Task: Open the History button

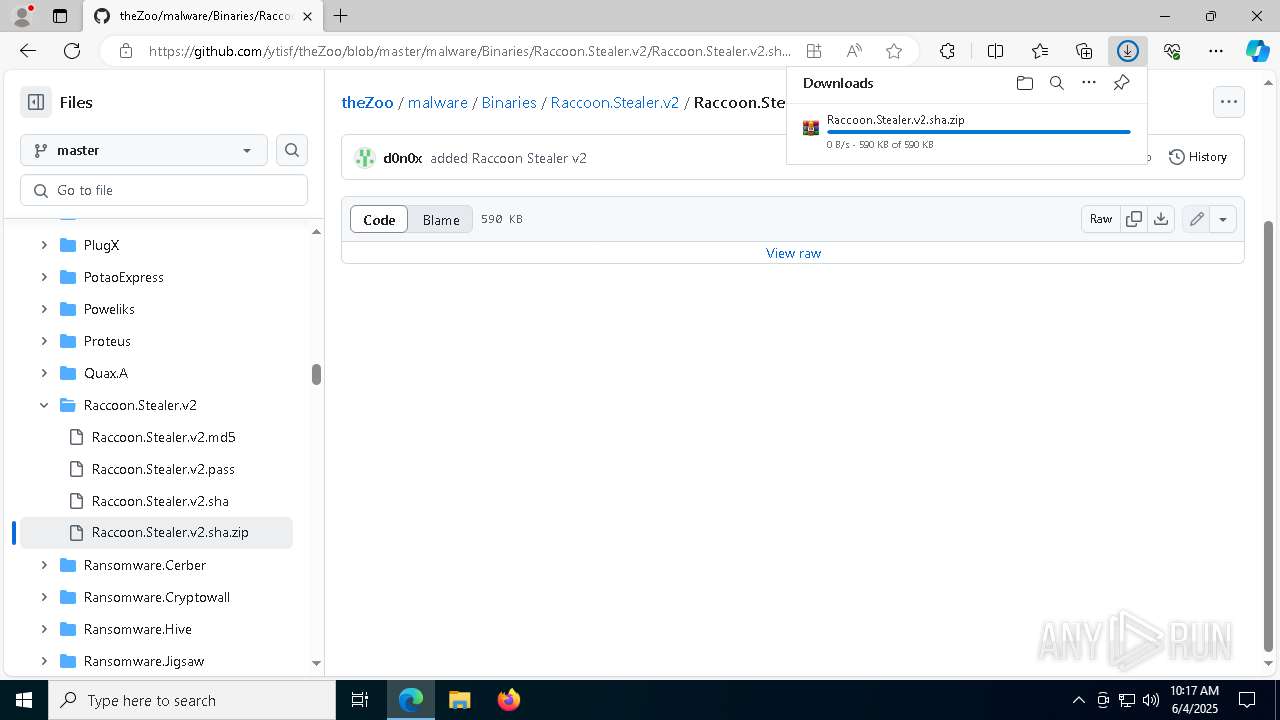Action: [x=1198, y=157]
